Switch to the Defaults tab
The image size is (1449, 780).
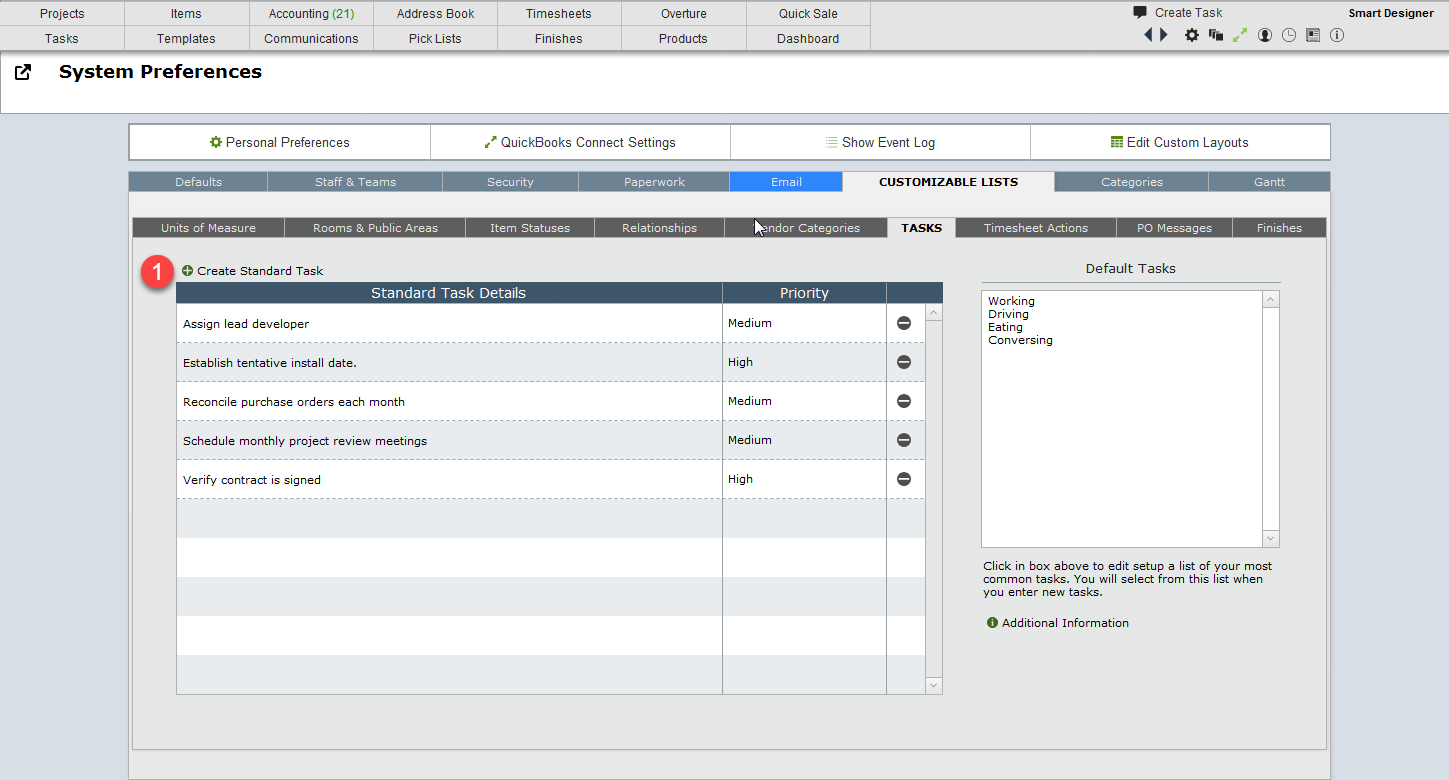point(198,182)
